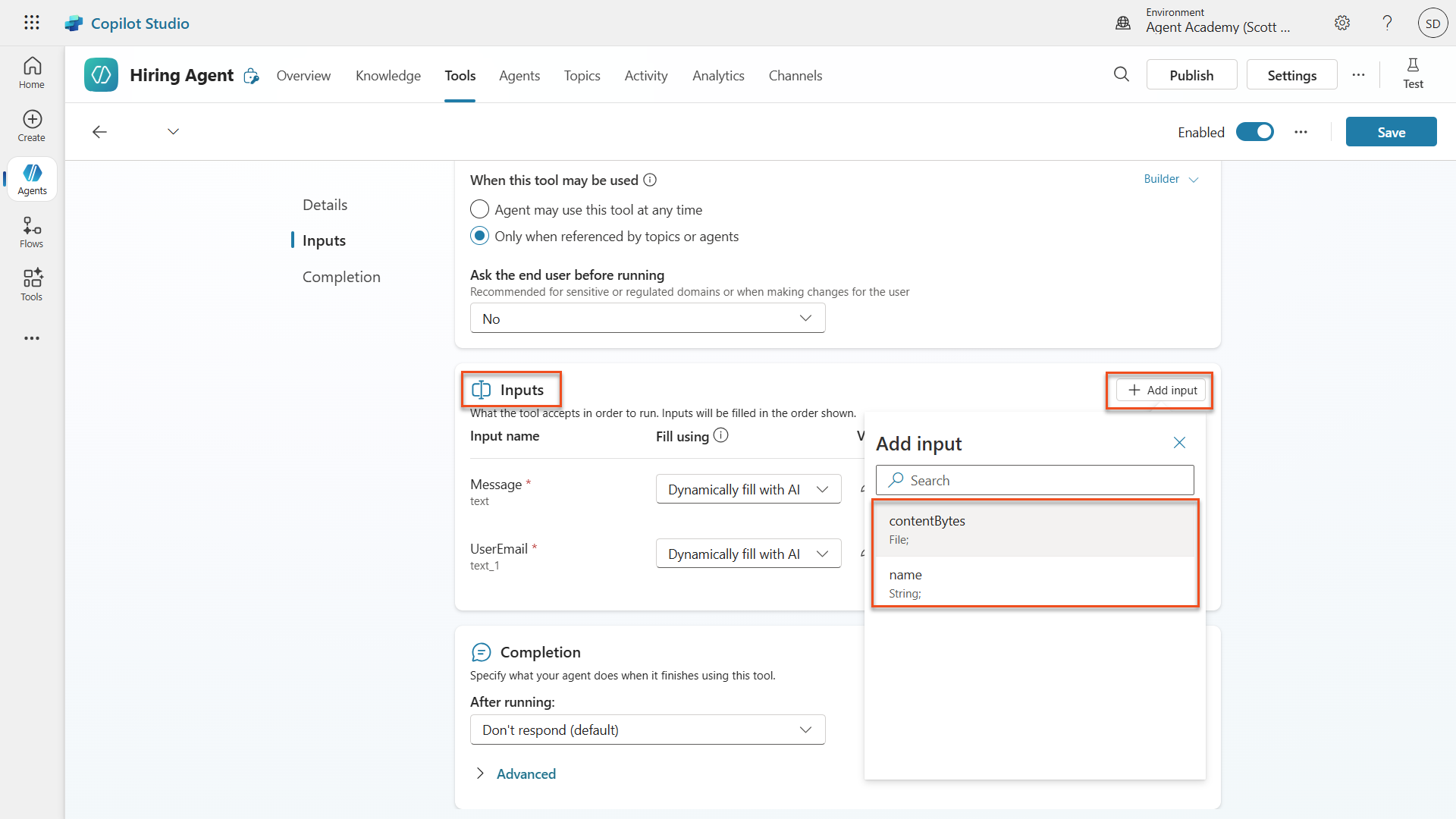Click the search magnifier in header

click(x=1121, y=74)
